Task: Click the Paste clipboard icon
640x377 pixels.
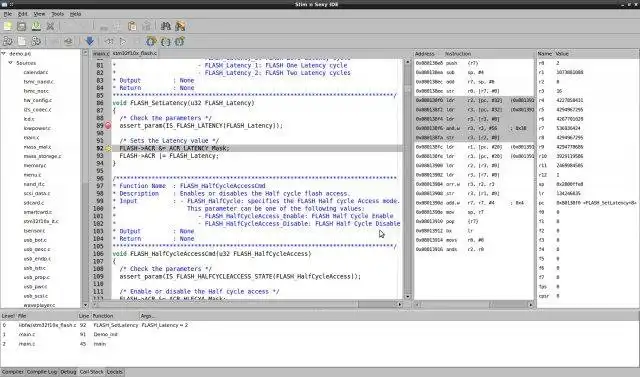Action: click(132, 27)
